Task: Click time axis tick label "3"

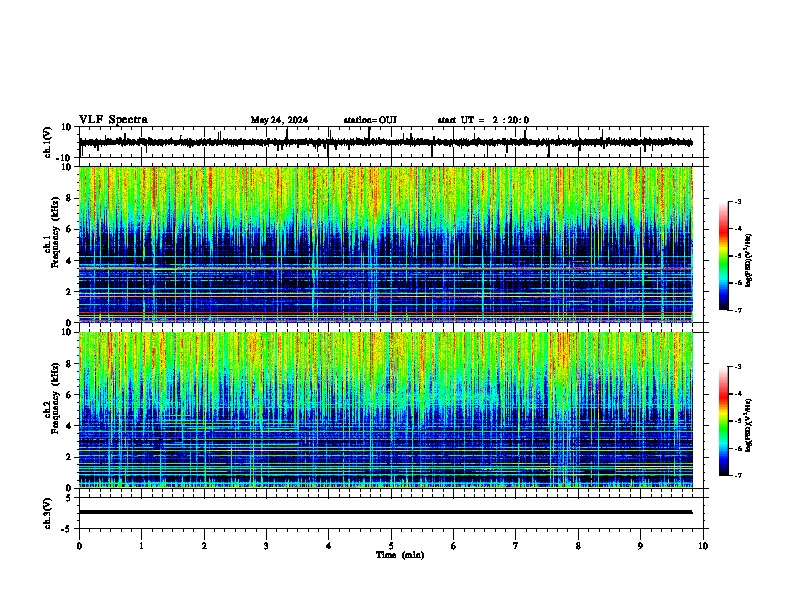Action: click(267, 546)
